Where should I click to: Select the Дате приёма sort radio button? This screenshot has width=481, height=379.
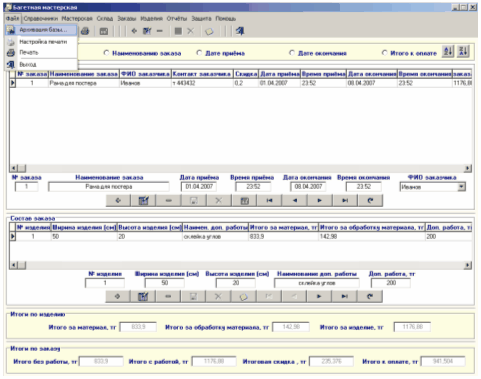click(x=199, y=53)
